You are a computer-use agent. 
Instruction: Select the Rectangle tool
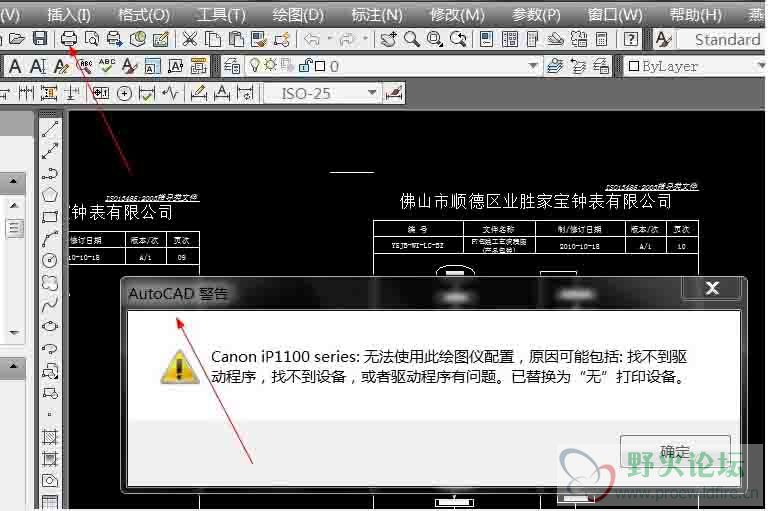coord(50,217)
